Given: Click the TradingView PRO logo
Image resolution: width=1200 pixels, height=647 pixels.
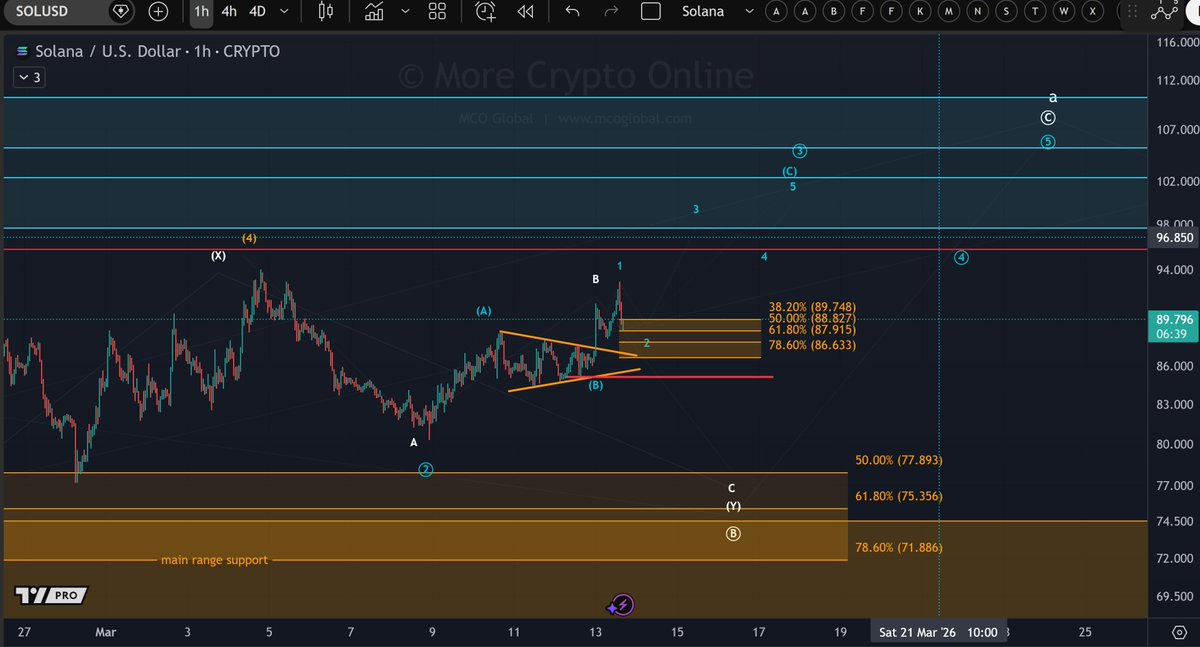Looking at the screenshot, I should [x=50, y=596].
